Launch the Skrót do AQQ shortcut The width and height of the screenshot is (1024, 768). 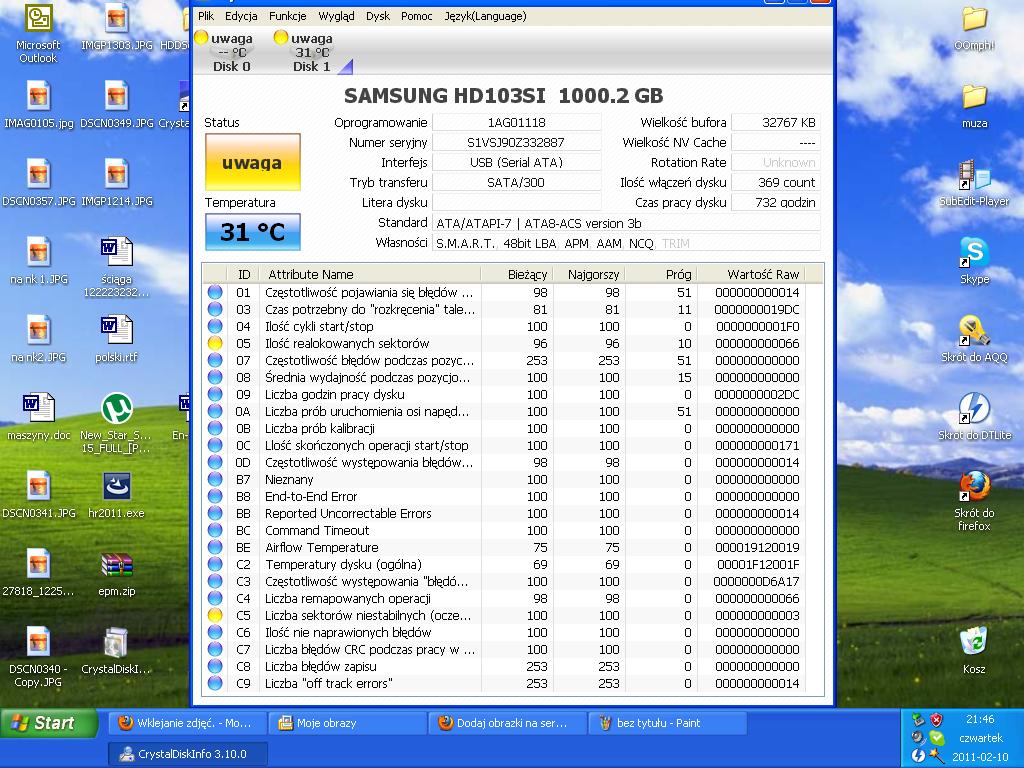[974, 339]
